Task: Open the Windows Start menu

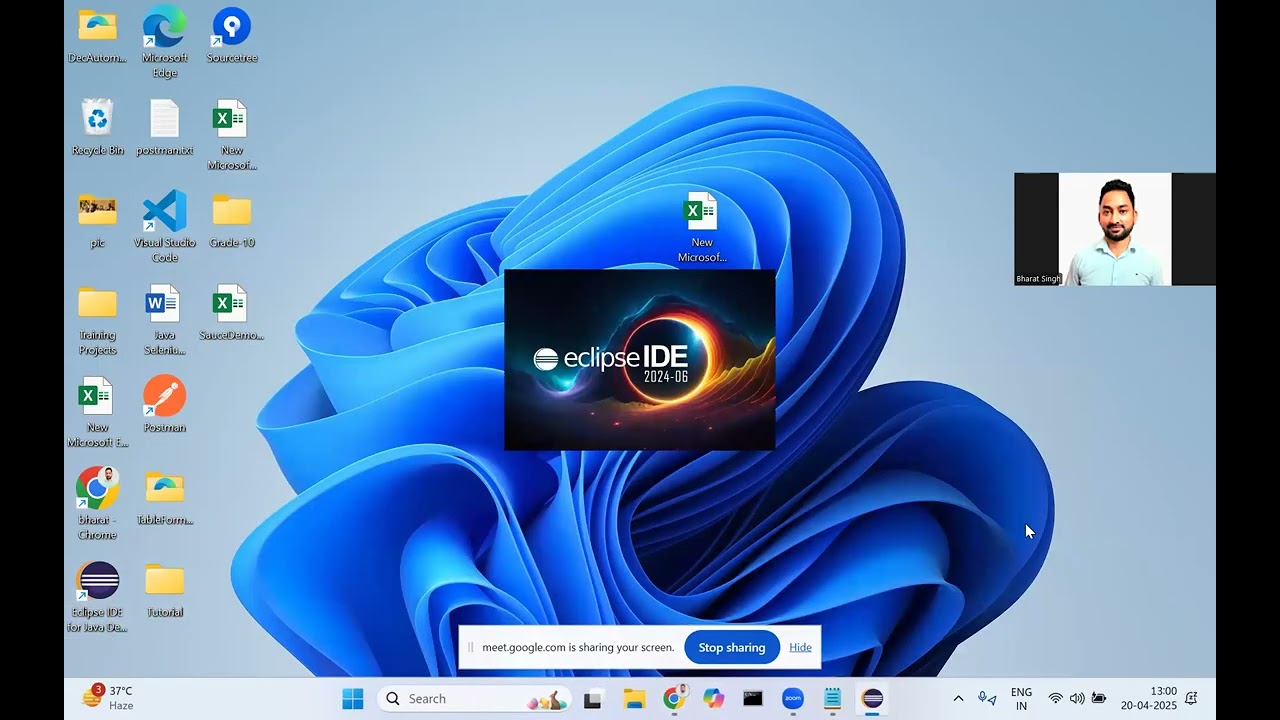Action: [x=353, y=699]
